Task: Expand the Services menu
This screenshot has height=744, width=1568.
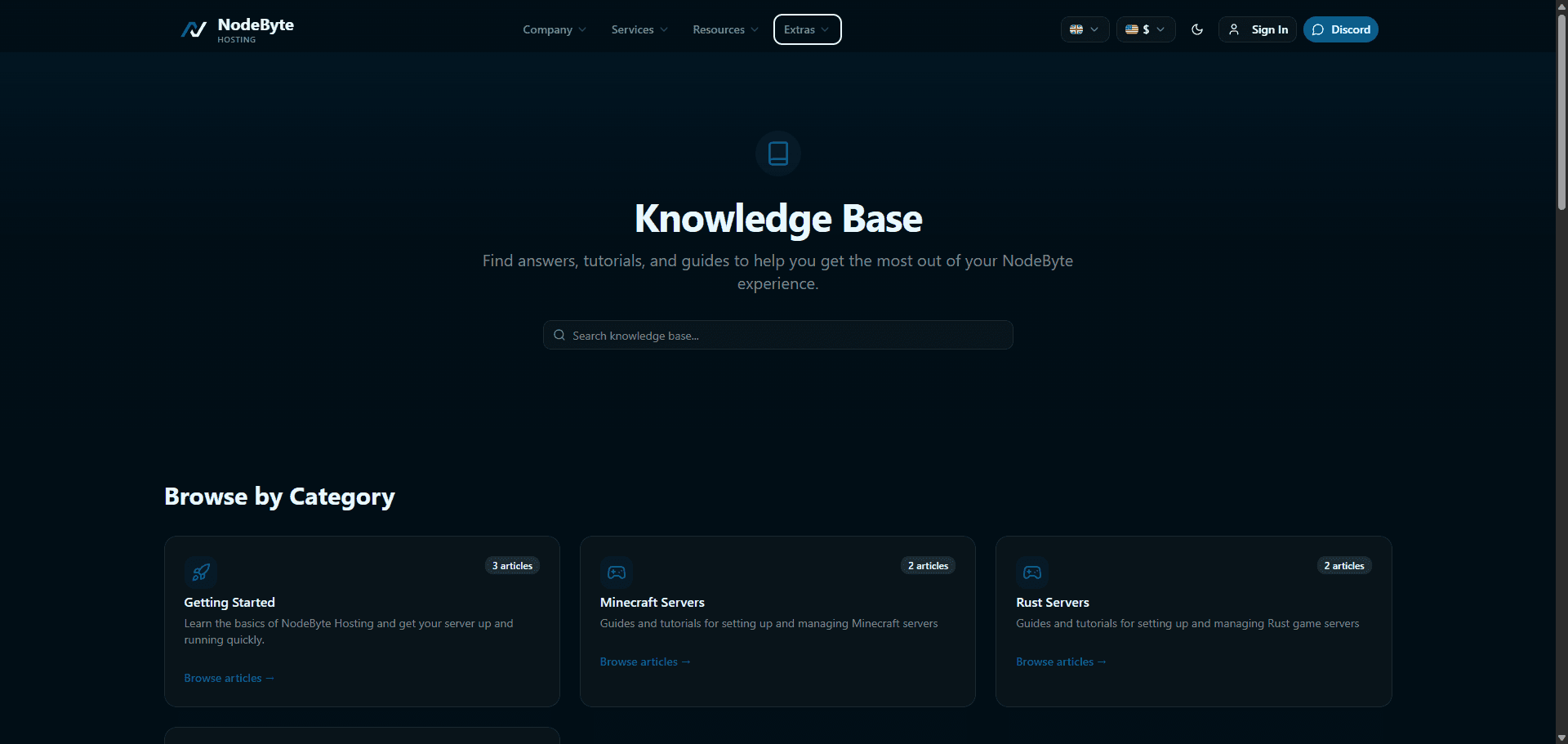Action: 639,29
